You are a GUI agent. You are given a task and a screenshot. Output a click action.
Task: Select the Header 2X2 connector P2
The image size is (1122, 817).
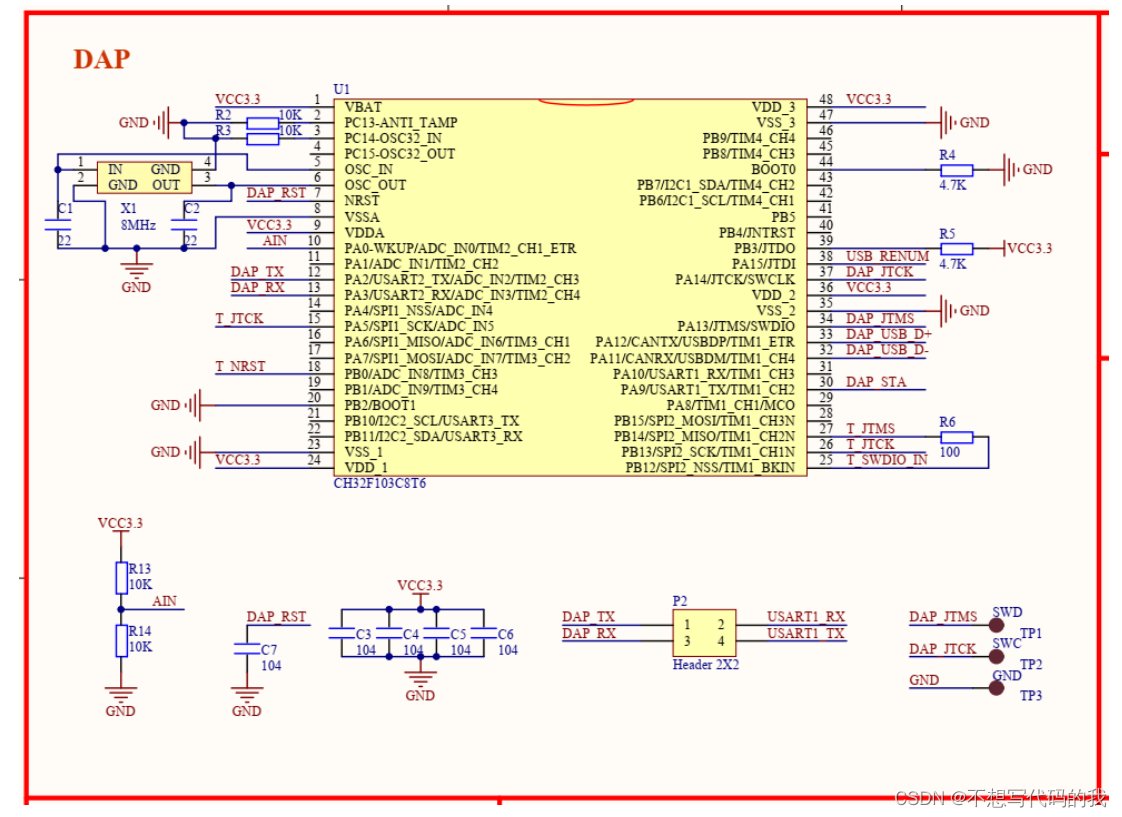point(705,631)
